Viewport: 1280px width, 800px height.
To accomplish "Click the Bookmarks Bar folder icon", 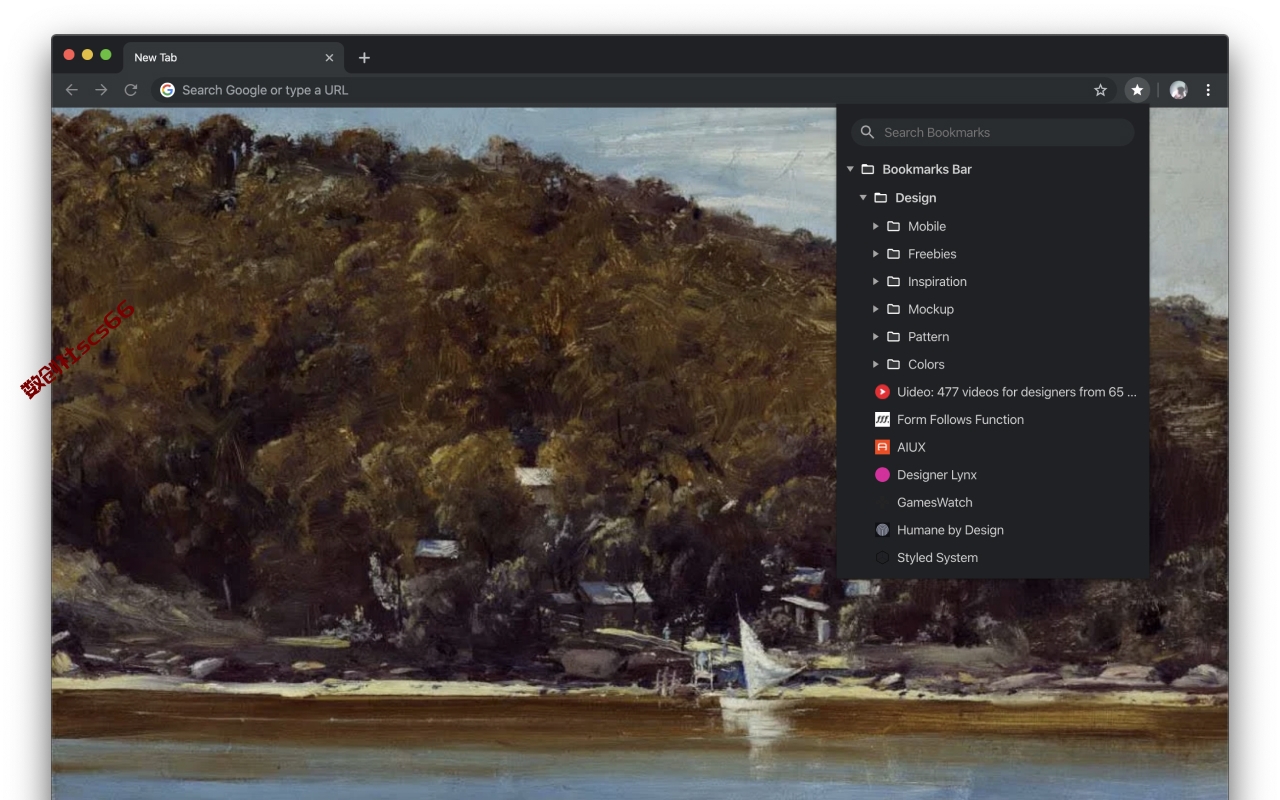I will (868, 169).
